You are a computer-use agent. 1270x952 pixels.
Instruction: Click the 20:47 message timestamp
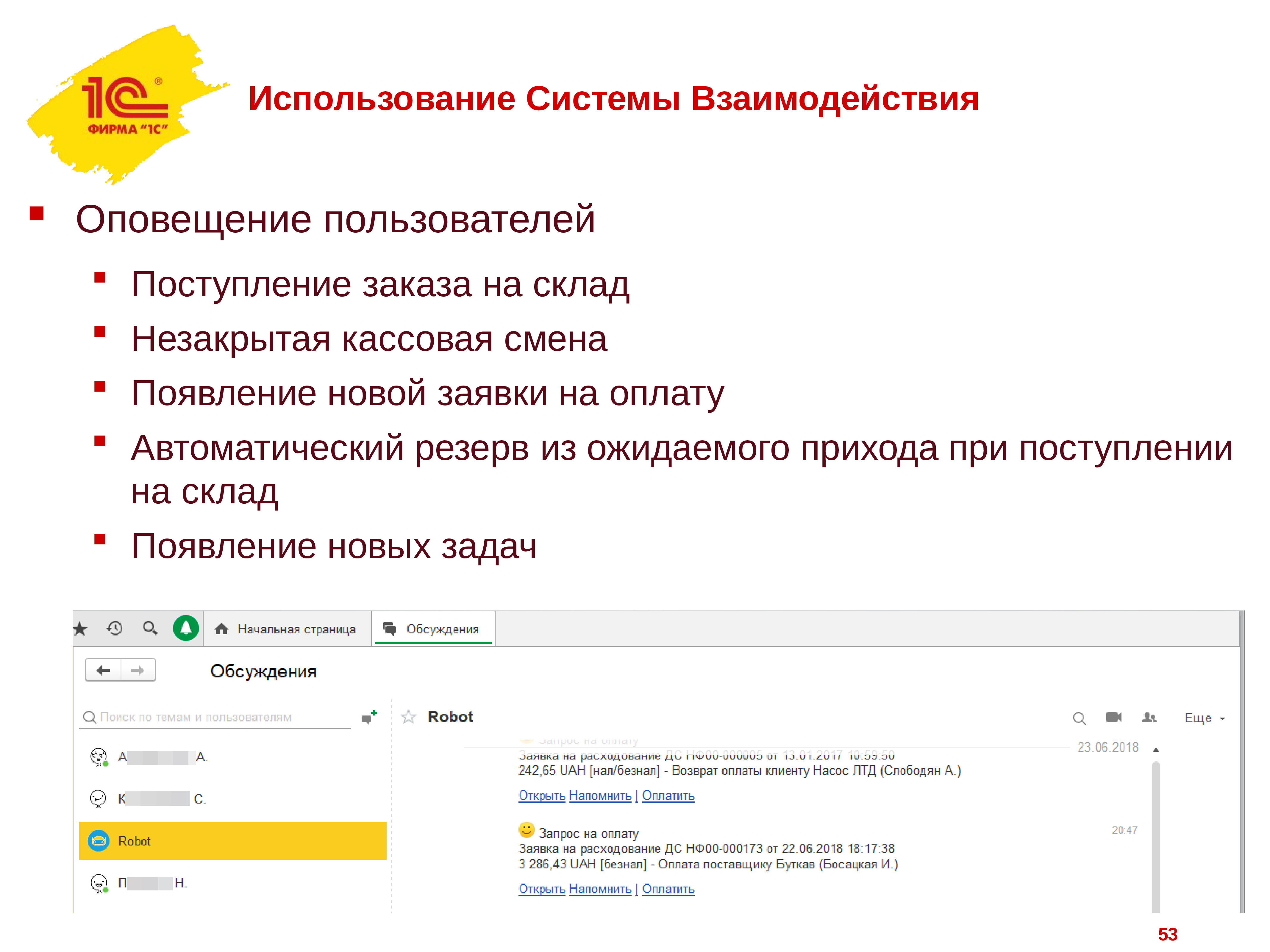pos(1124,830)
